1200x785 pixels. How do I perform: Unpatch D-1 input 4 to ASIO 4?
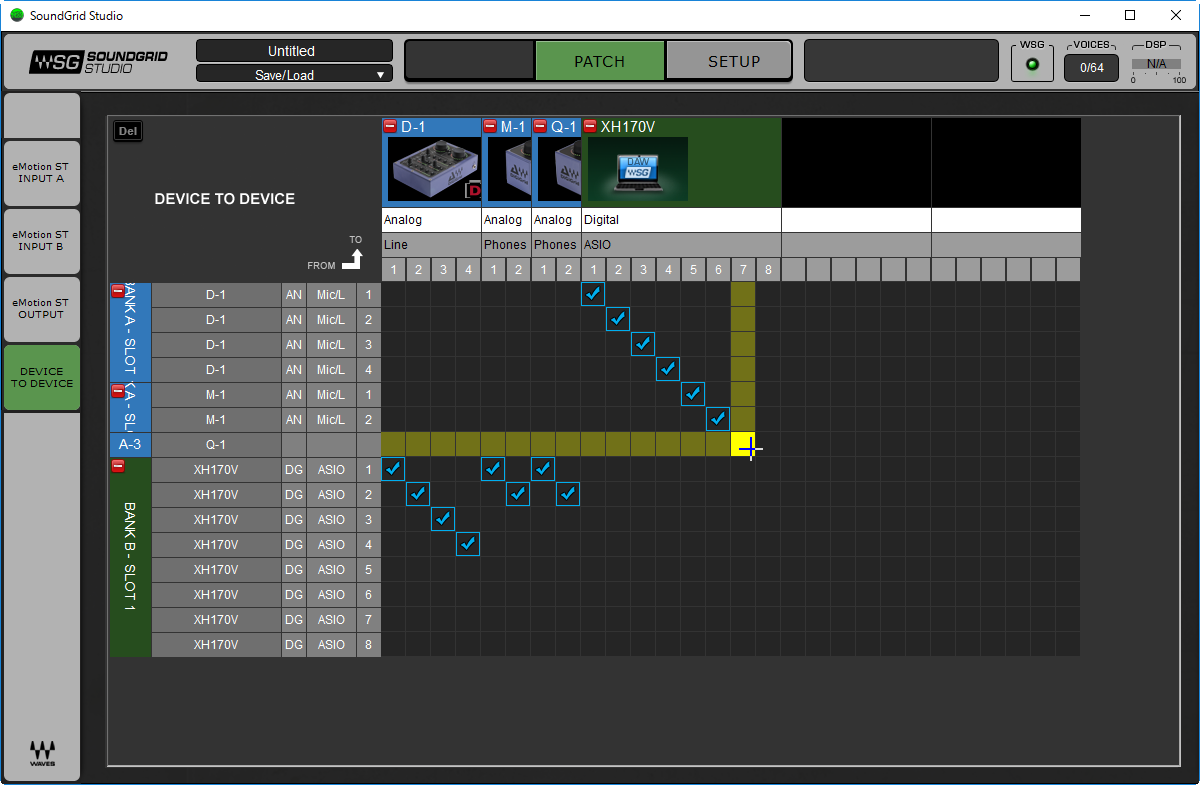668,369
